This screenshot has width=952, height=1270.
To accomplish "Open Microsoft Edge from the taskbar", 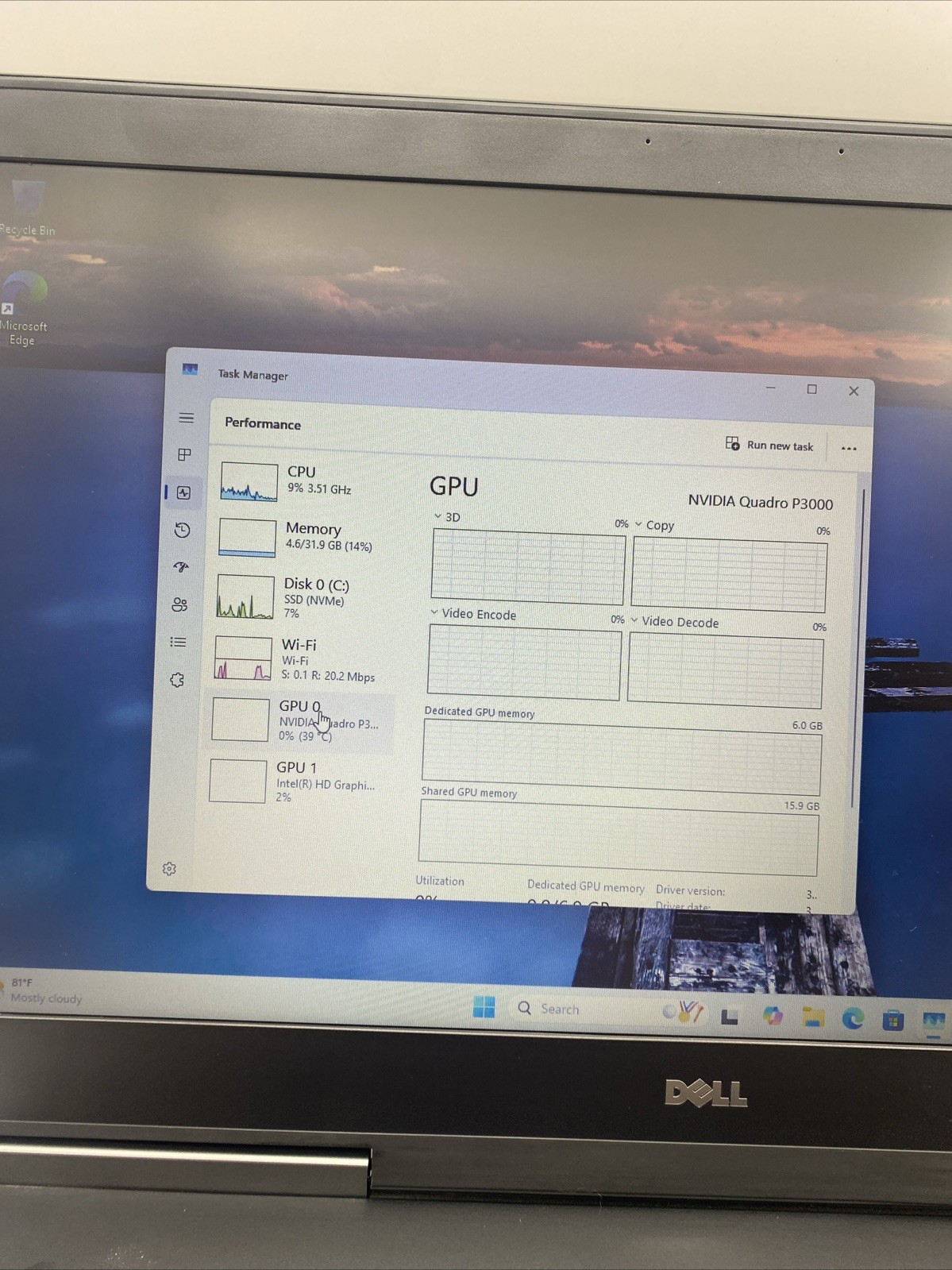I will pyautogui.click(x=853, y=1018).
